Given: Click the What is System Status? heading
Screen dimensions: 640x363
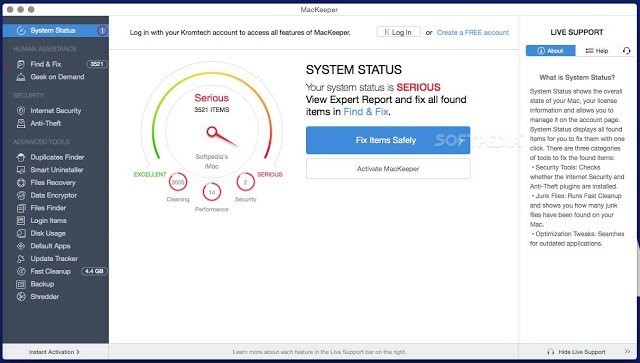Looking at the screenshot, I should pos(577,78).
